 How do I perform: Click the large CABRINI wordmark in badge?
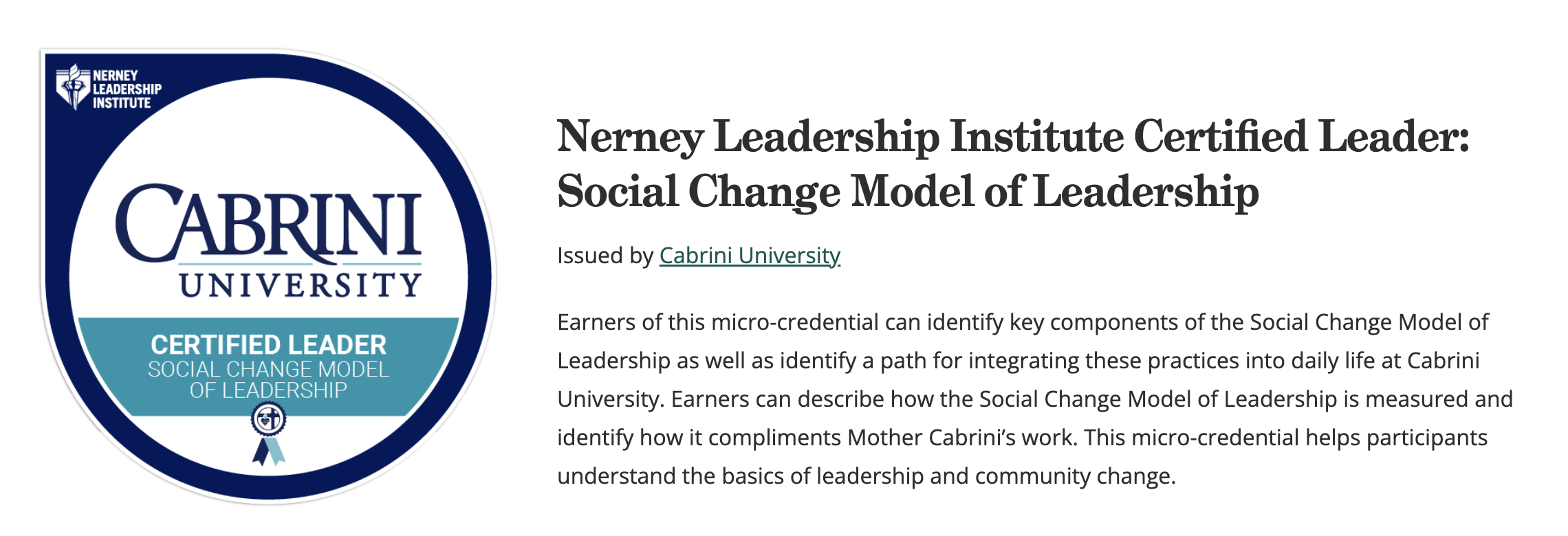tap(268, 223)
